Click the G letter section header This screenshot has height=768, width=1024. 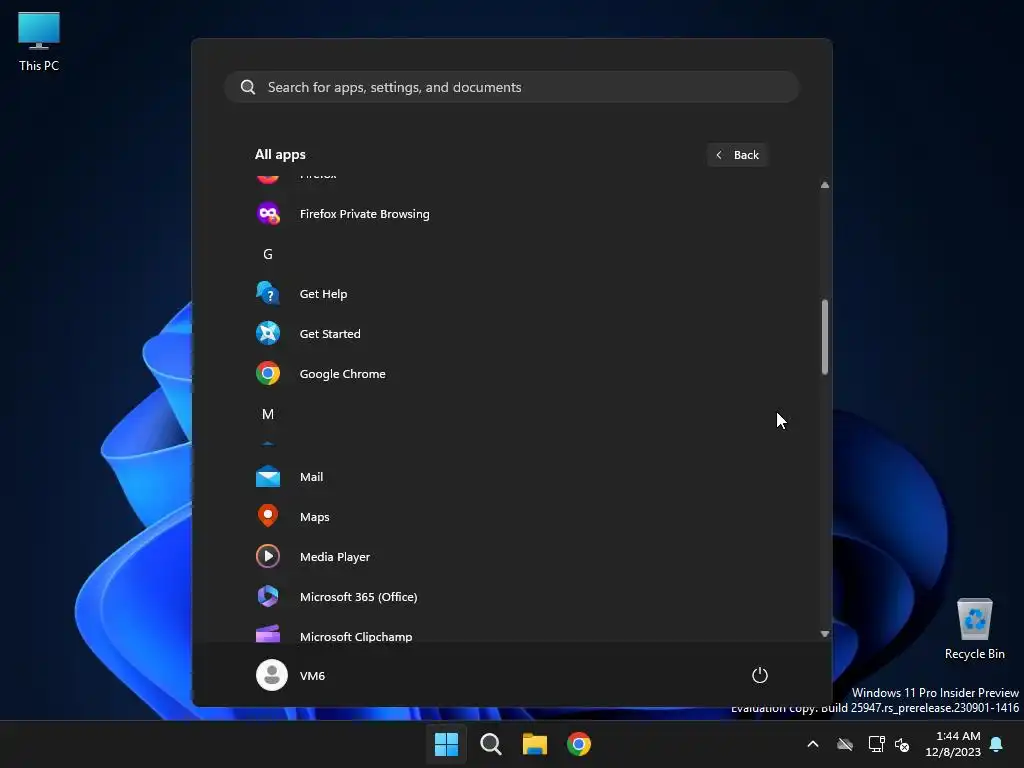coord(268,254)
